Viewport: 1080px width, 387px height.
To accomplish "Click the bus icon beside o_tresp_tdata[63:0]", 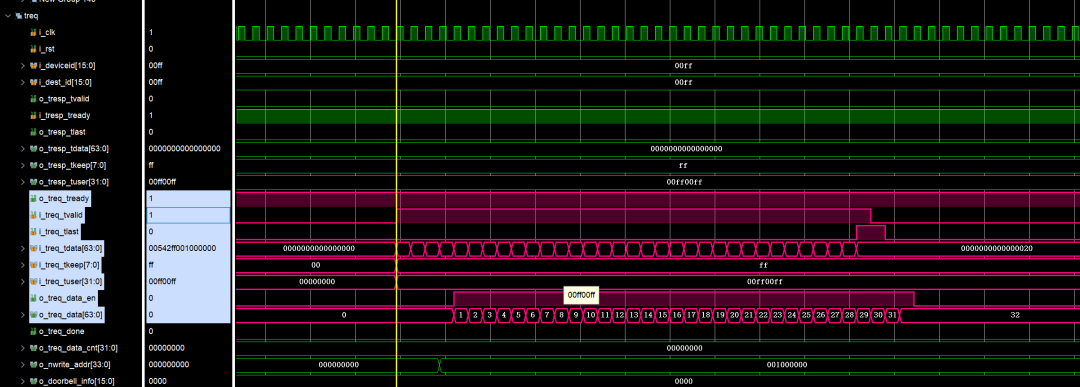I will 33,148.
